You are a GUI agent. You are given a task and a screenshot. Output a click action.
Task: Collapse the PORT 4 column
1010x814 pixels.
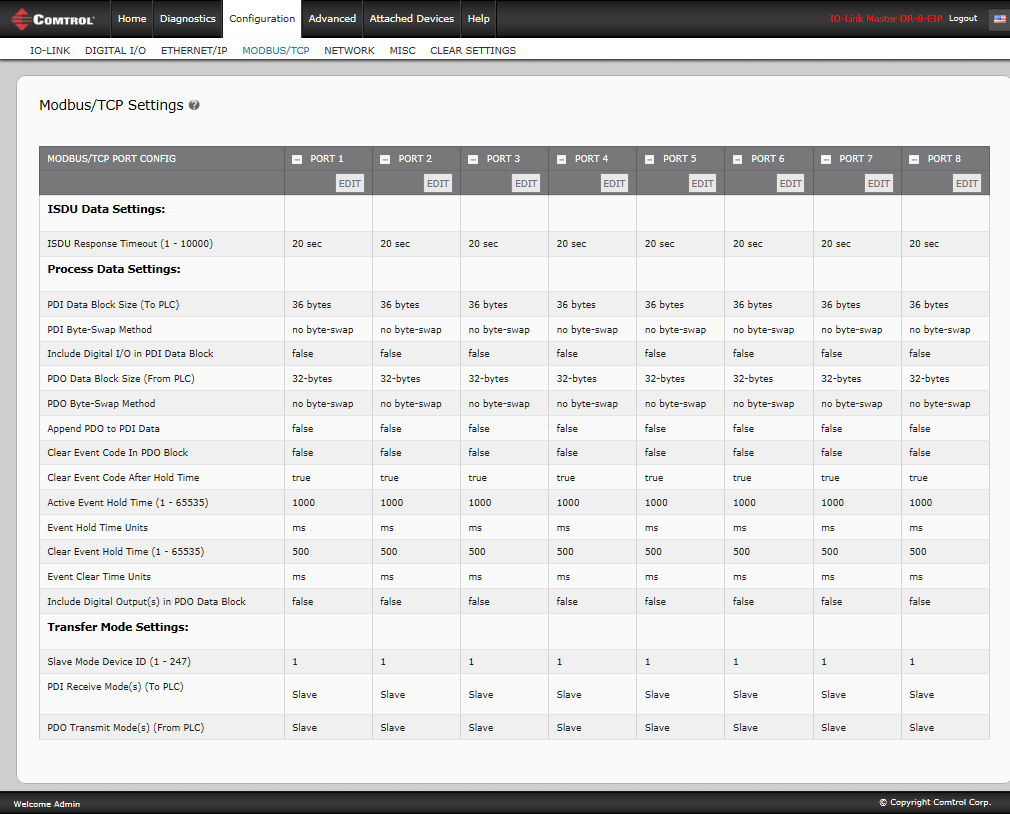point(561,159)
